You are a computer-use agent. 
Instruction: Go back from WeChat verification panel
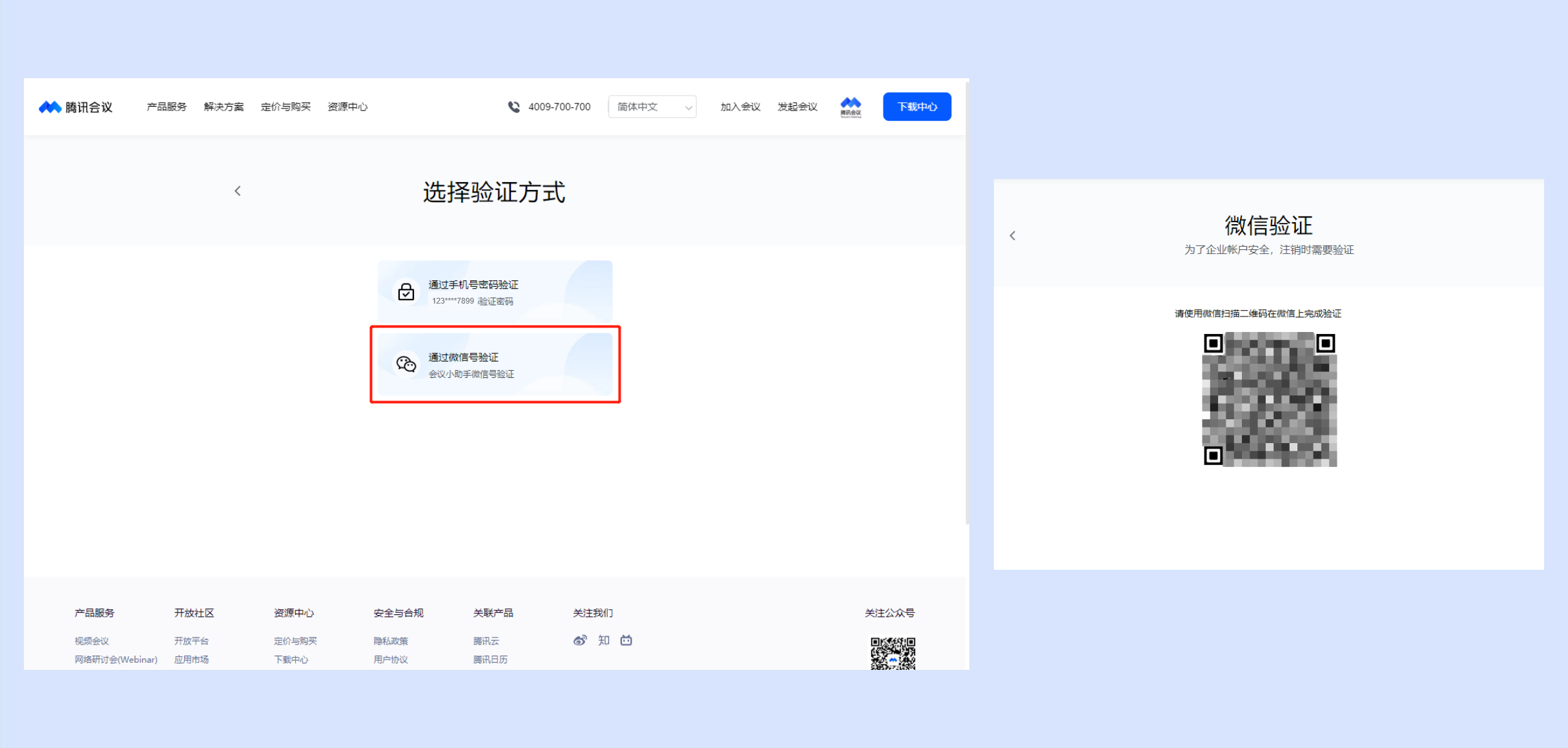(1013, 236)
